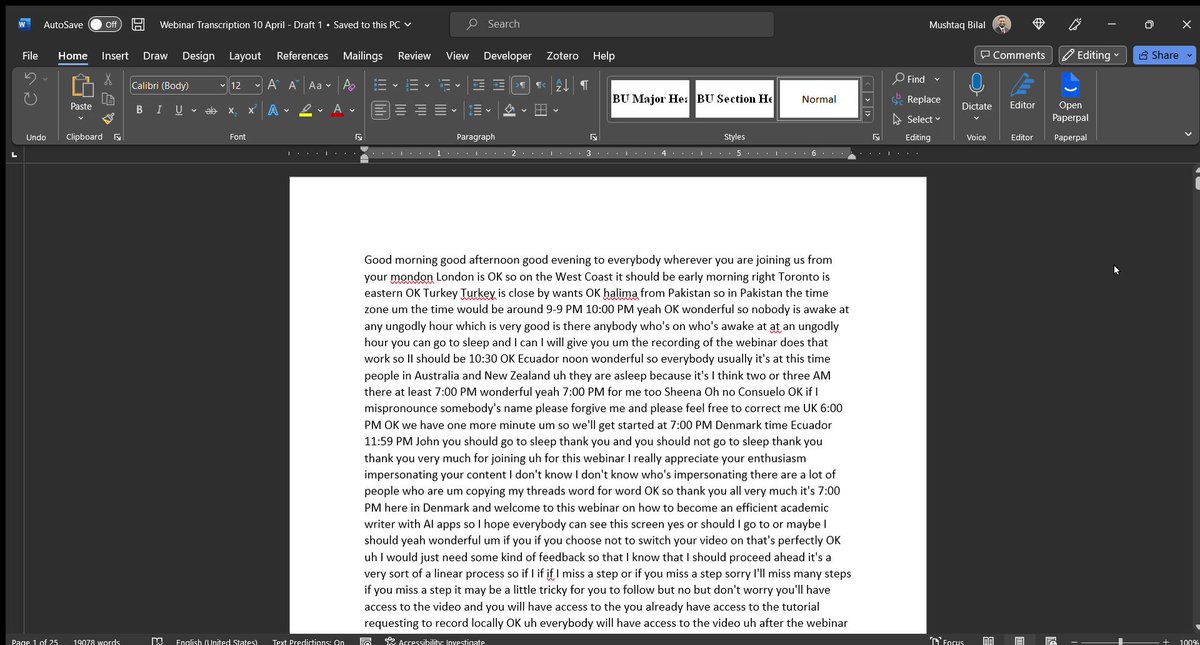This screenshot has width=1200, height=645.
Task: Toggle Focus mode in status bar
Action: [x=946, y=640]
